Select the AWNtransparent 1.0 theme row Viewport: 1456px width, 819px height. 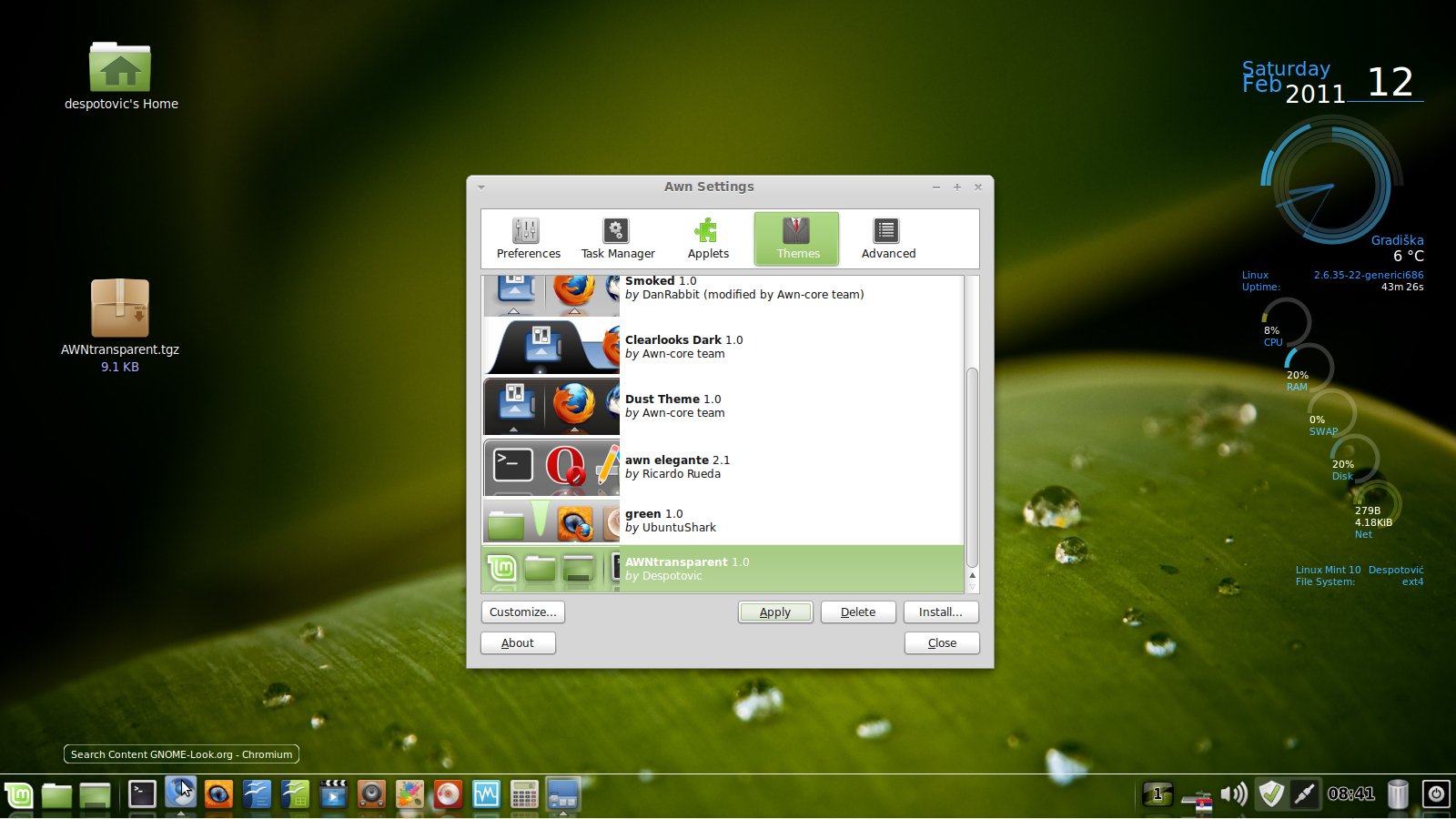coord(723,569)
